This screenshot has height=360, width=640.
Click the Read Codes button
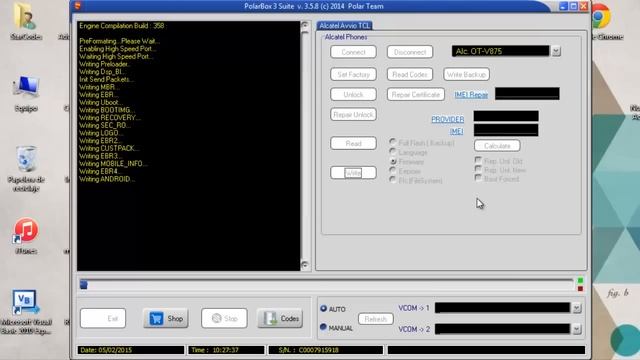tap(410, 74)
